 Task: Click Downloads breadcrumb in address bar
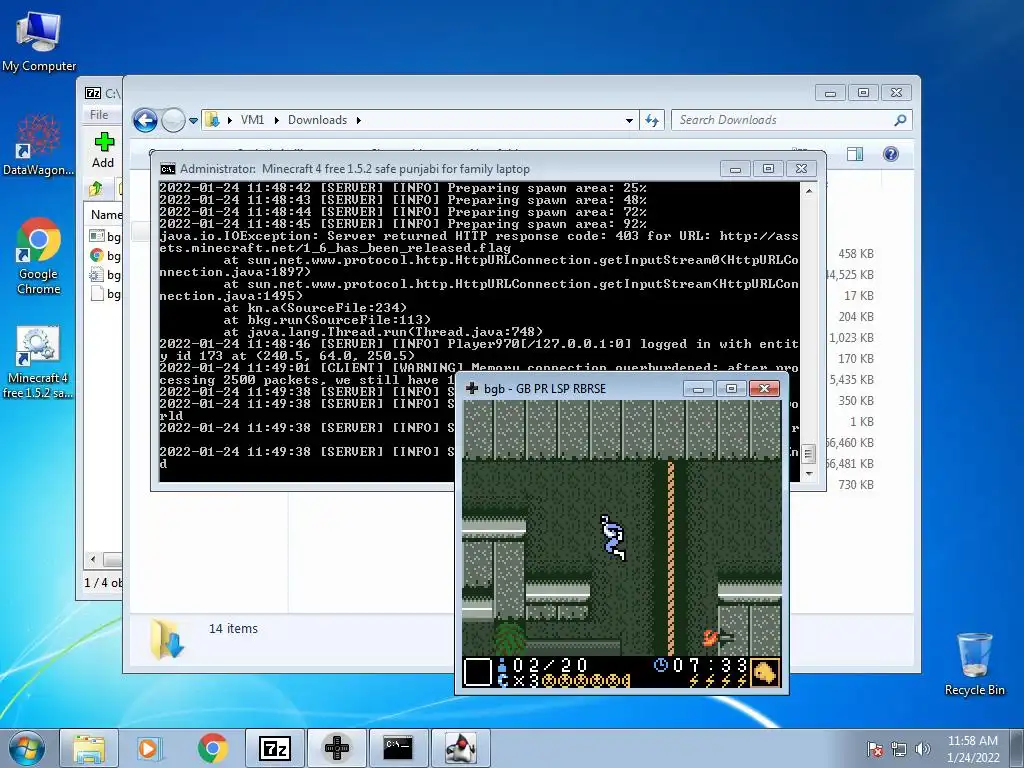(317, 120)
